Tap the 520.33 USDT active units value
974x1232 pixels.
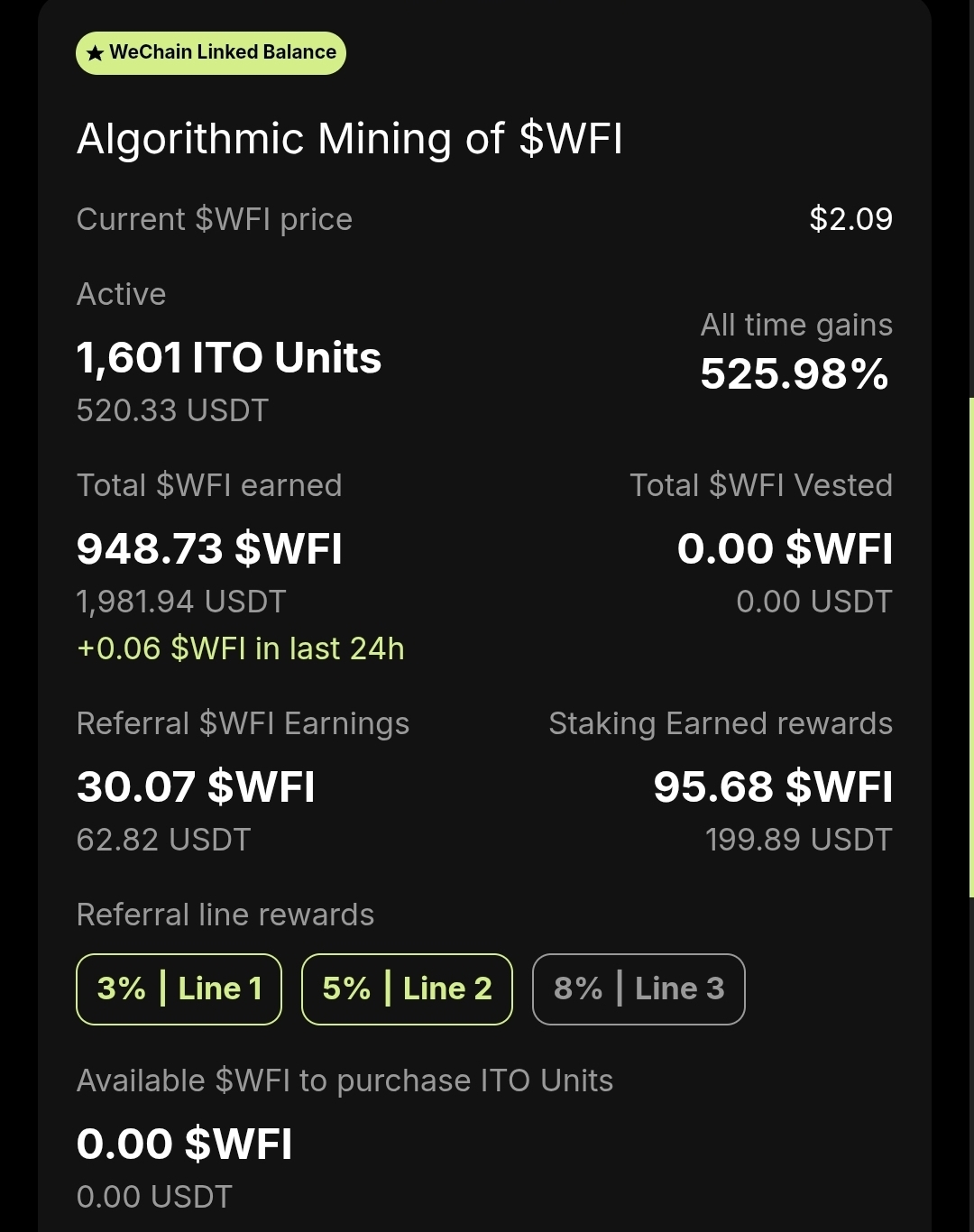[x=172, y=410]
